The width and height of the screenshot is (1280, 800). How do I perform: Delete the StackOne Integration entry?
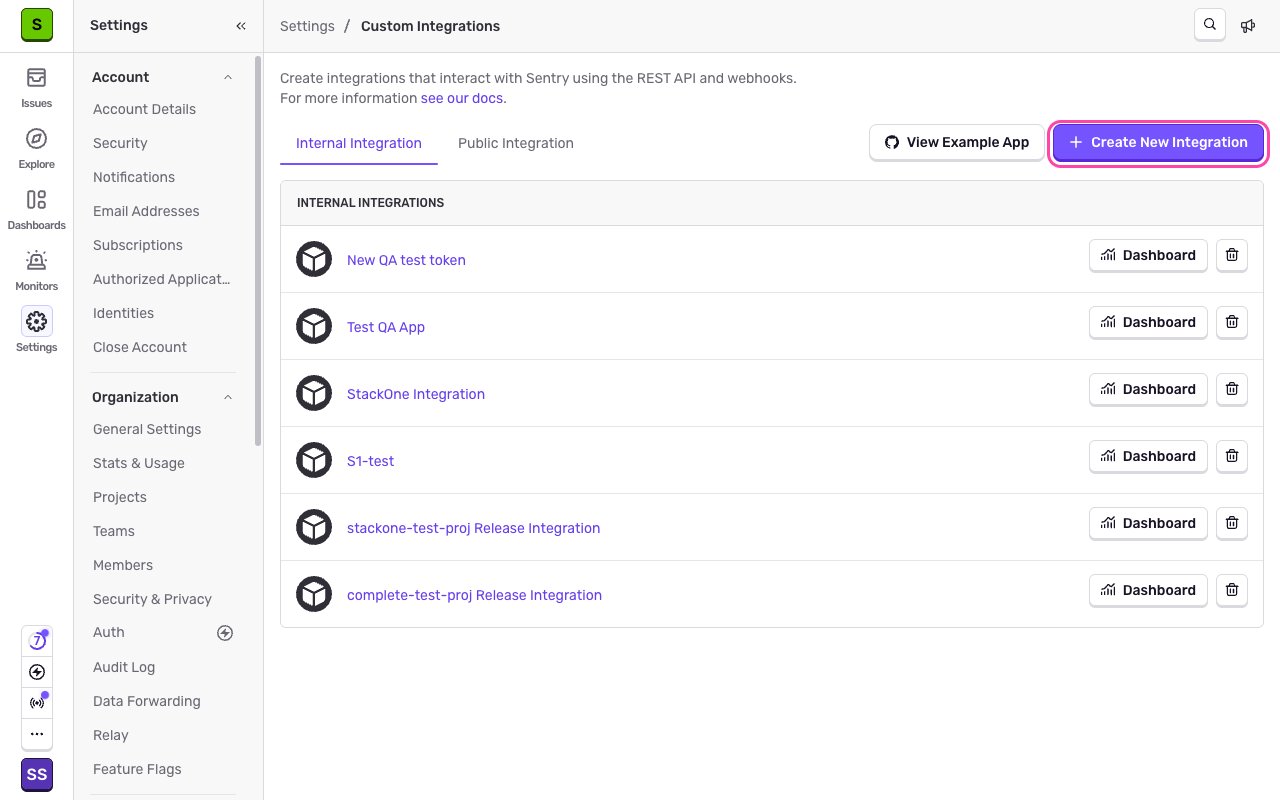[x=1232, y=389]
